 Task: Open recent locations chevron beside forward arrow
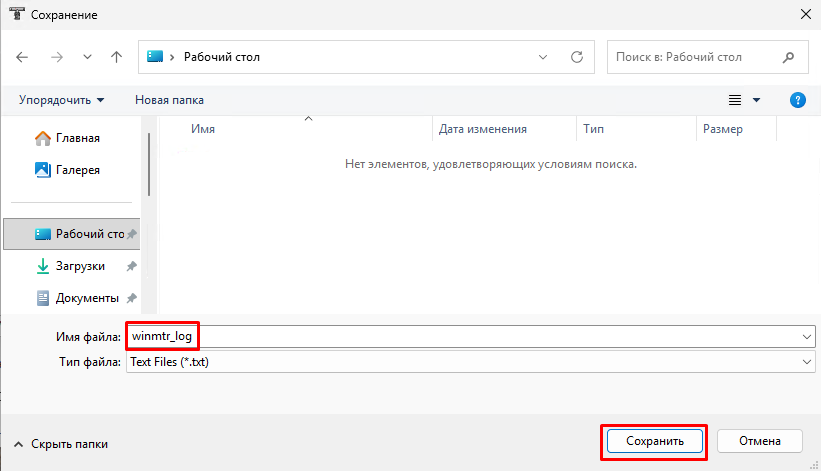(87, 57)
